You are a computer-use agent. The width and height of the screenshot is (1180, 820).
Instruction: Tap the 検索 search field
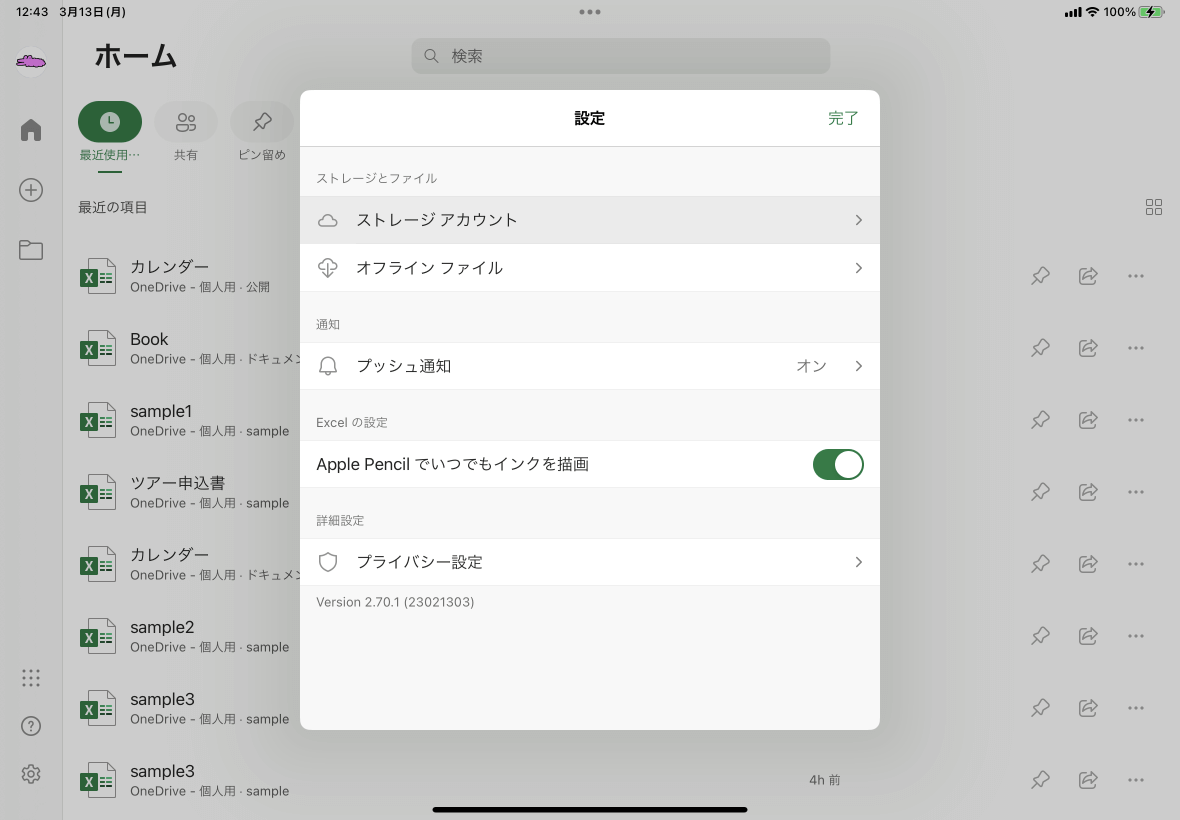pyautogui.click(x=620, y=56)
